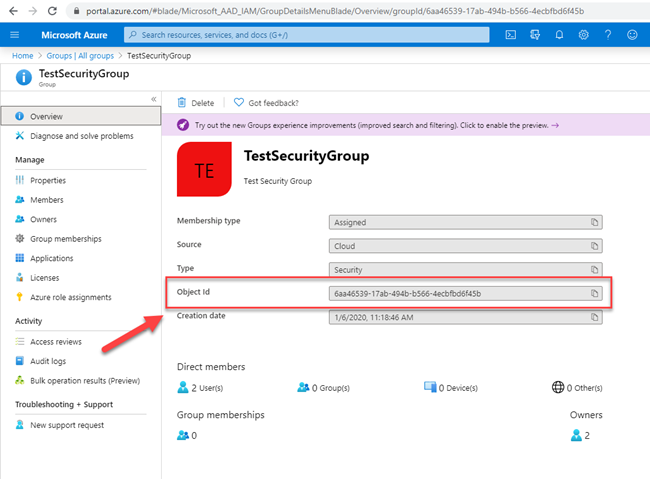This screenshot has width=650, height=479.
Task: Go to Home breadcrumb
Action: pyautogui.click(x=22, y=56)
